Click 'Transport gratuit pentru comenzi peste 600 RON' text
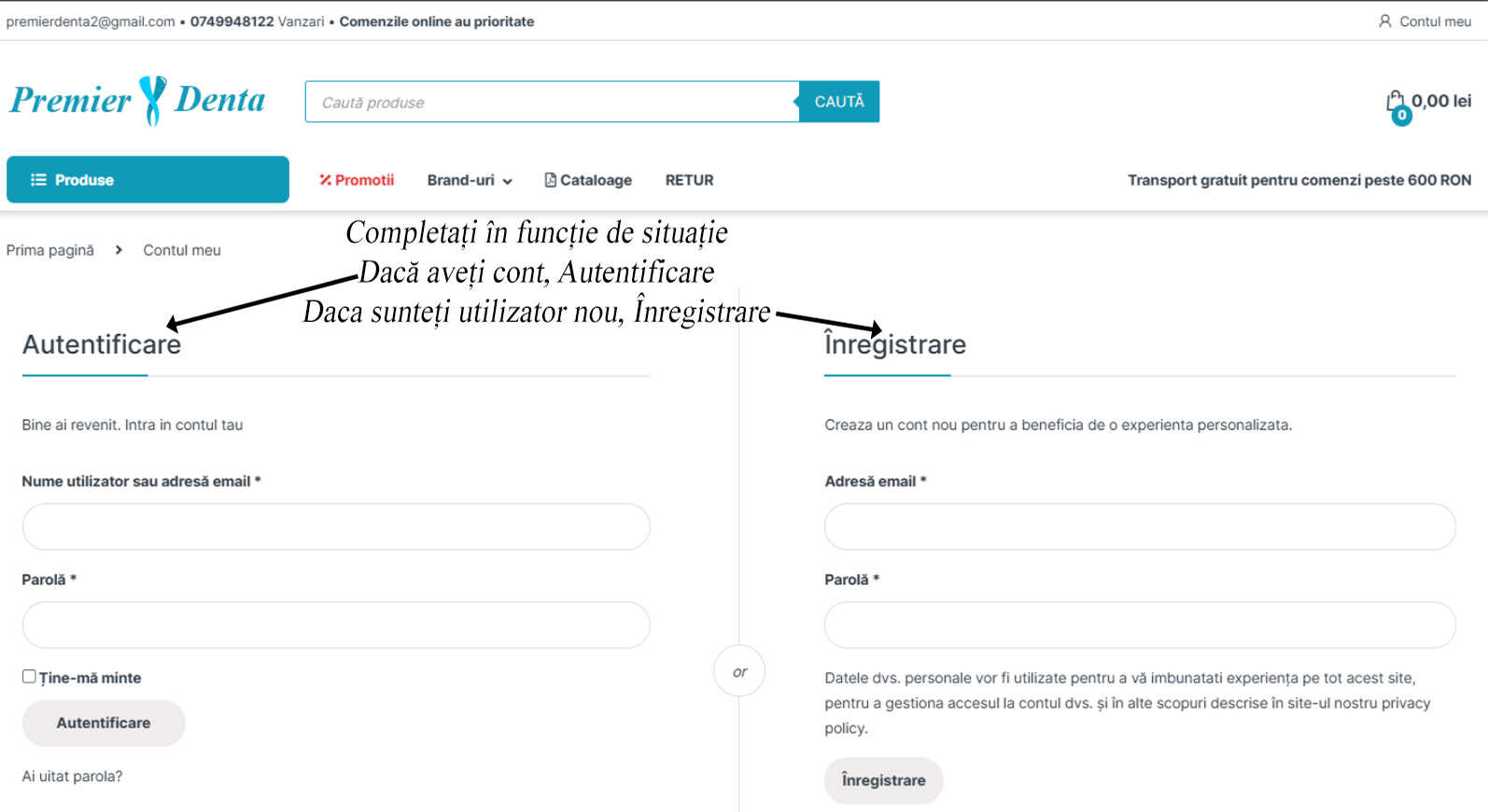1488x812 pixels. (x=1299, y=180)
